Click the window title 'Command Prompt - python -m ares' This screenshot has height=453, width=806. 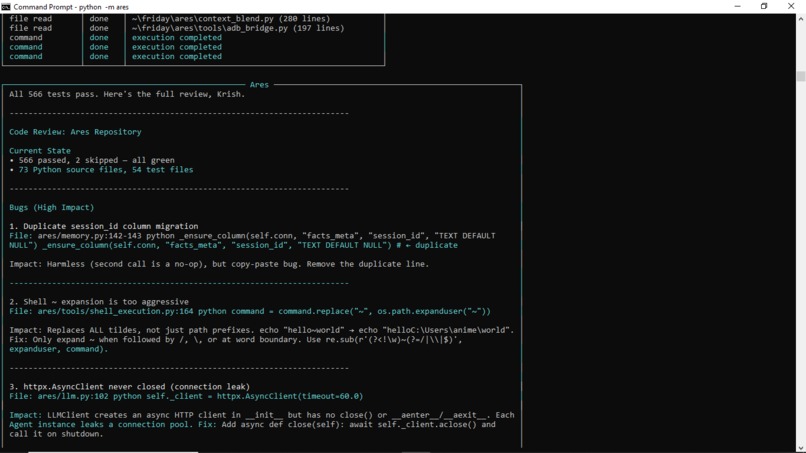point(71,7)
